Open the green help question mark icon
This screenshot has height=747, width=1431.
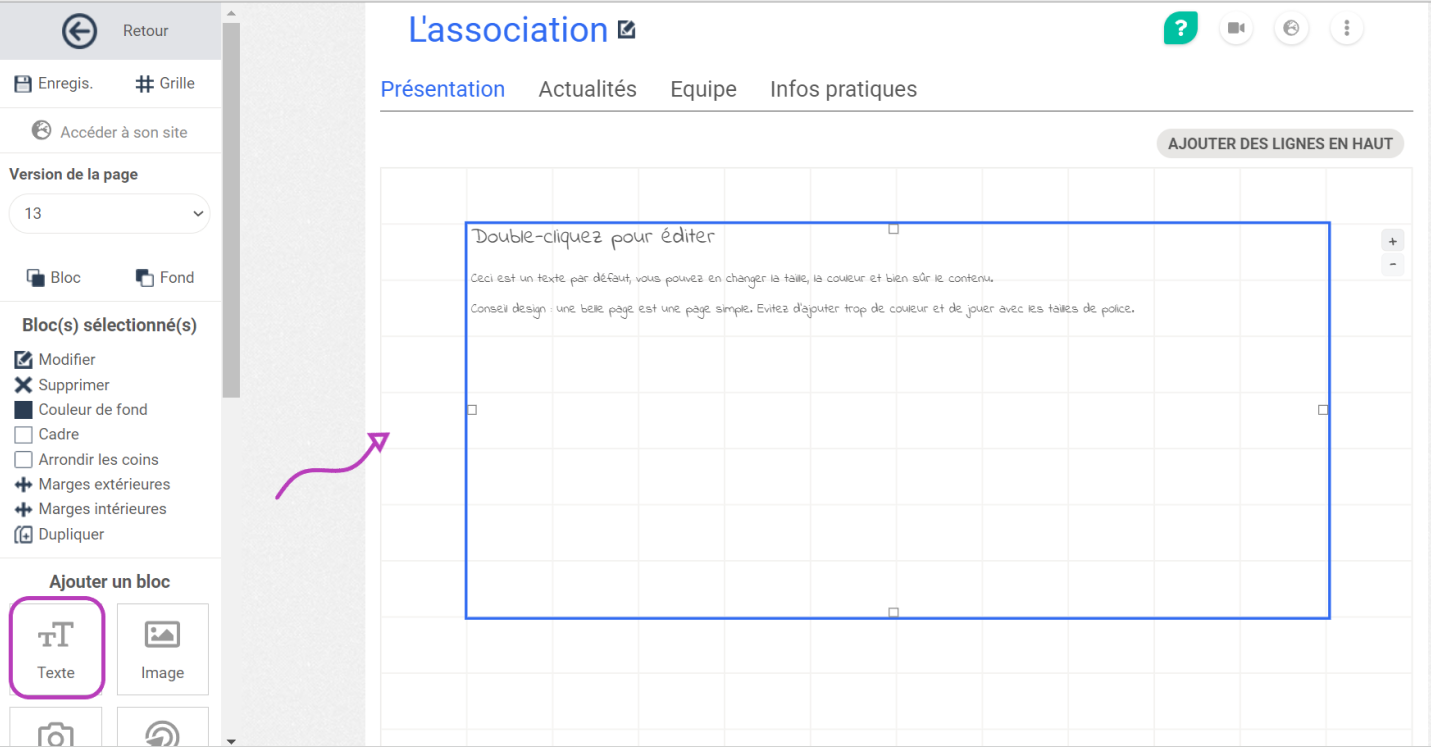coord(1180,28)
